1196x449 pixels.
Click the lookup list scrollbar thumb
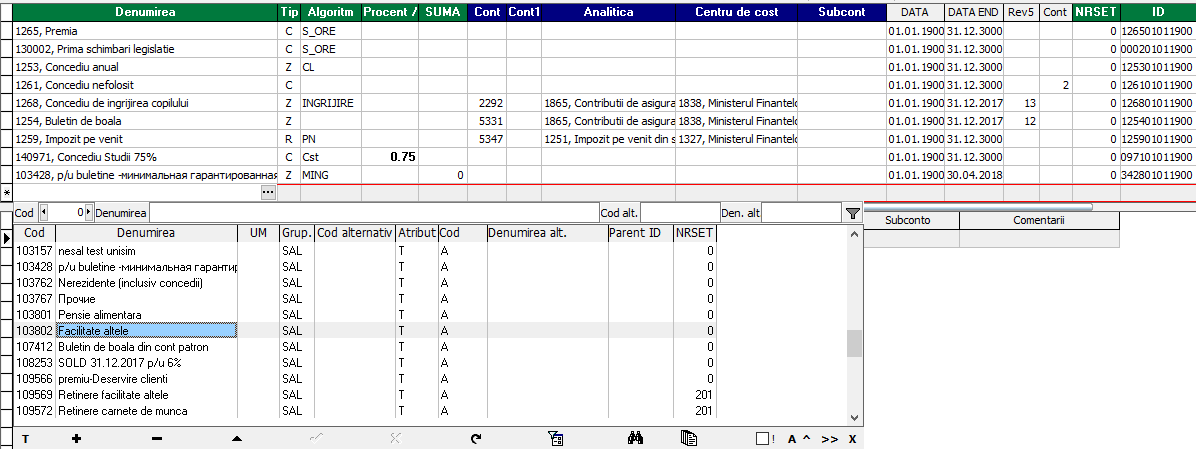tap(854, 343)
